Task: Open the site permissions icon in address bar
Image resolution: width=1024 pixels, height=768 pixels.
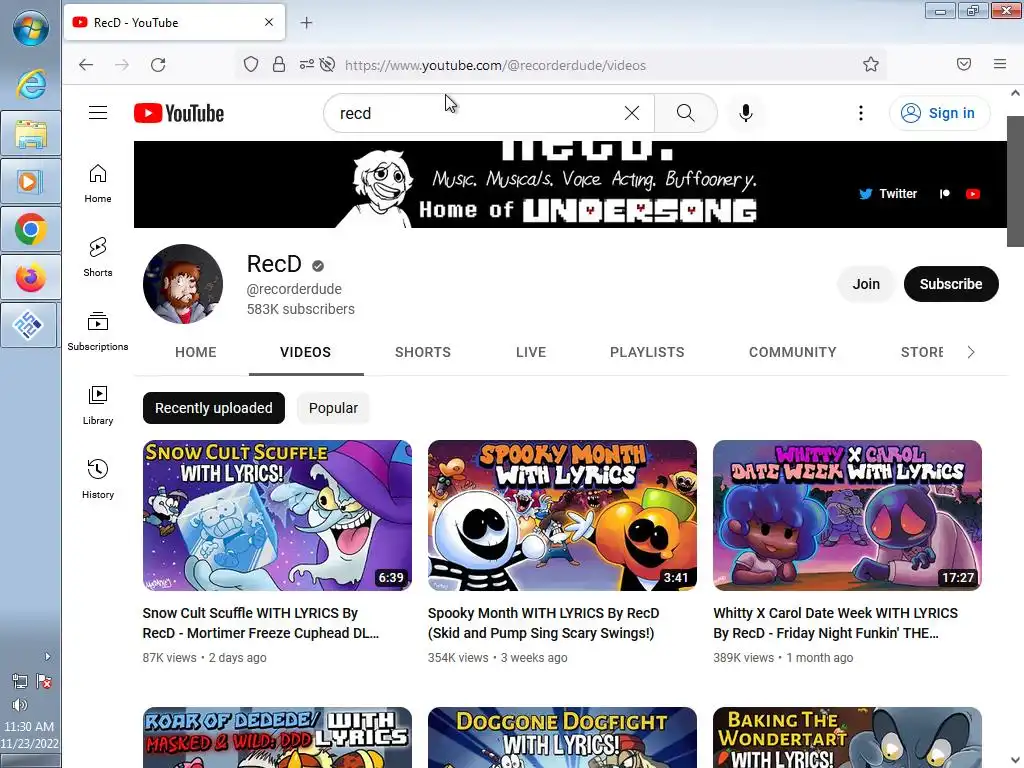Action: (306, 64)
